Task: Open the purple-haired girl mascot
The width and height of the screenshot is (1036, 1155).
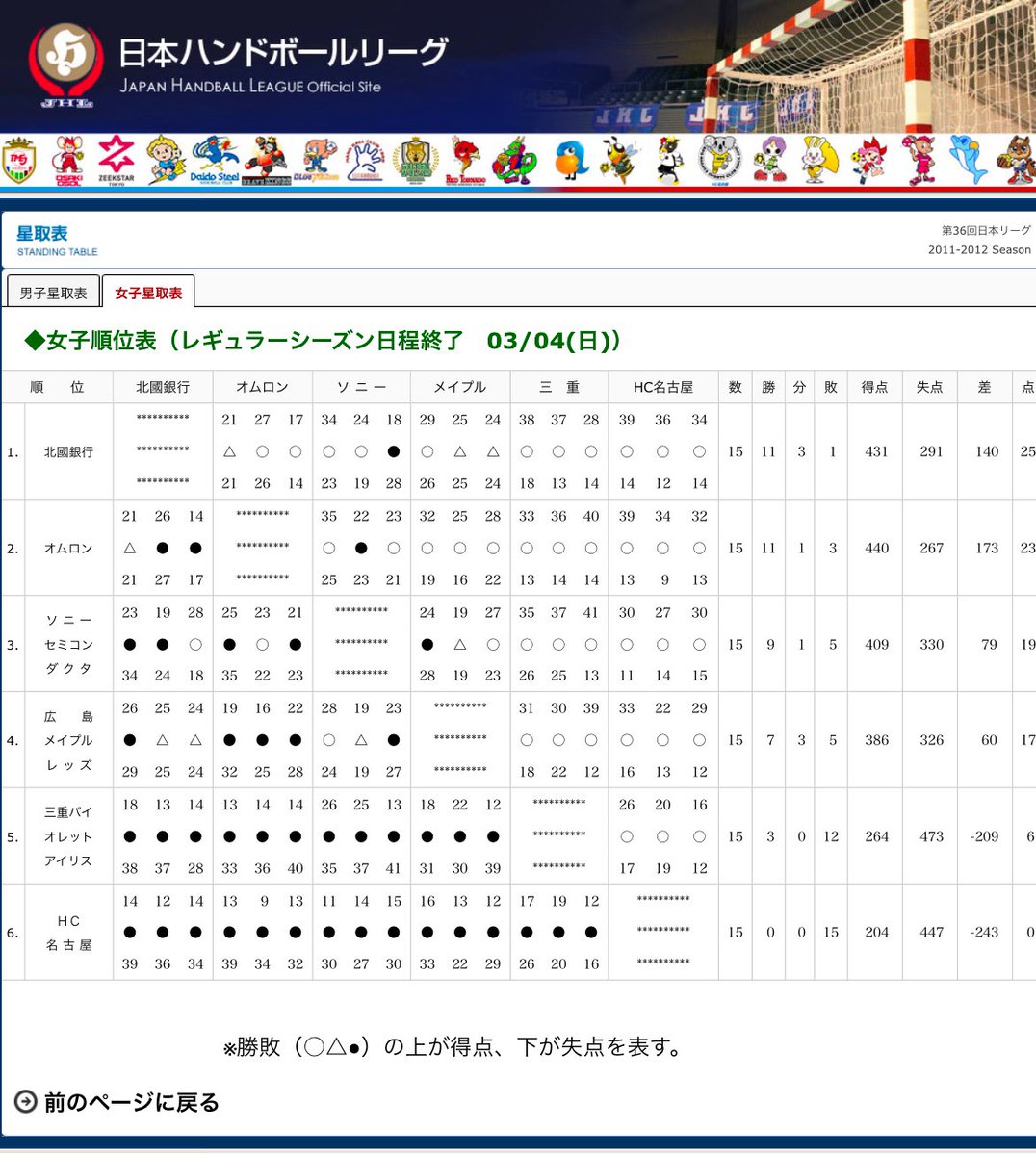Action: (x=769, y=160)
